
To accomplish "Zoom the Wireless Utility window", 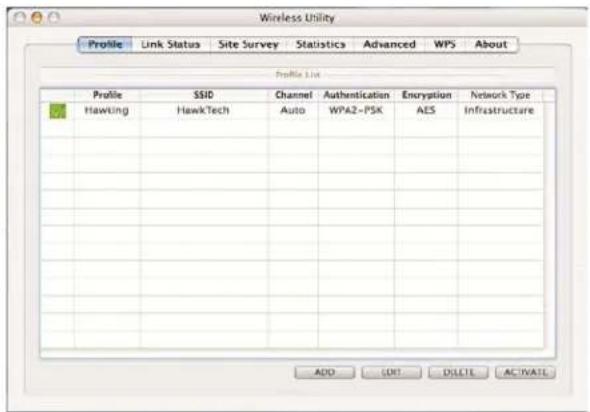I will point(54,18).
